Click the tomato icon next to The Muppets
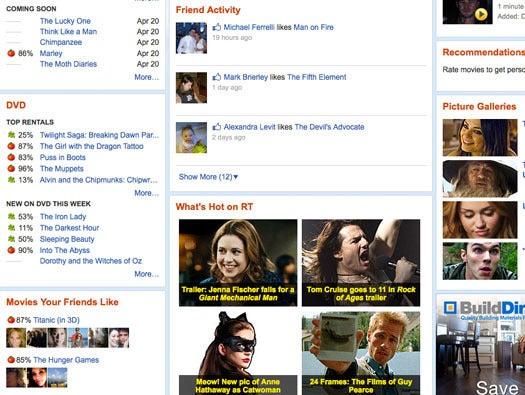This screenshot has width=525, height=395. pos(11,168)
